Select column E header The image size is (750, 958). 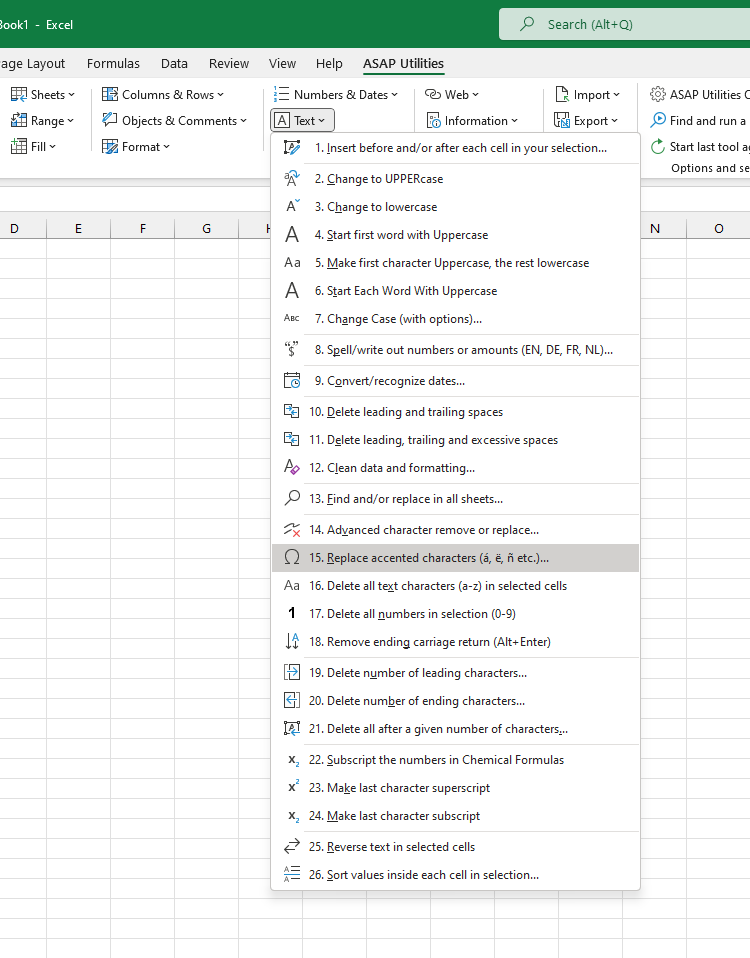(78, 229)
